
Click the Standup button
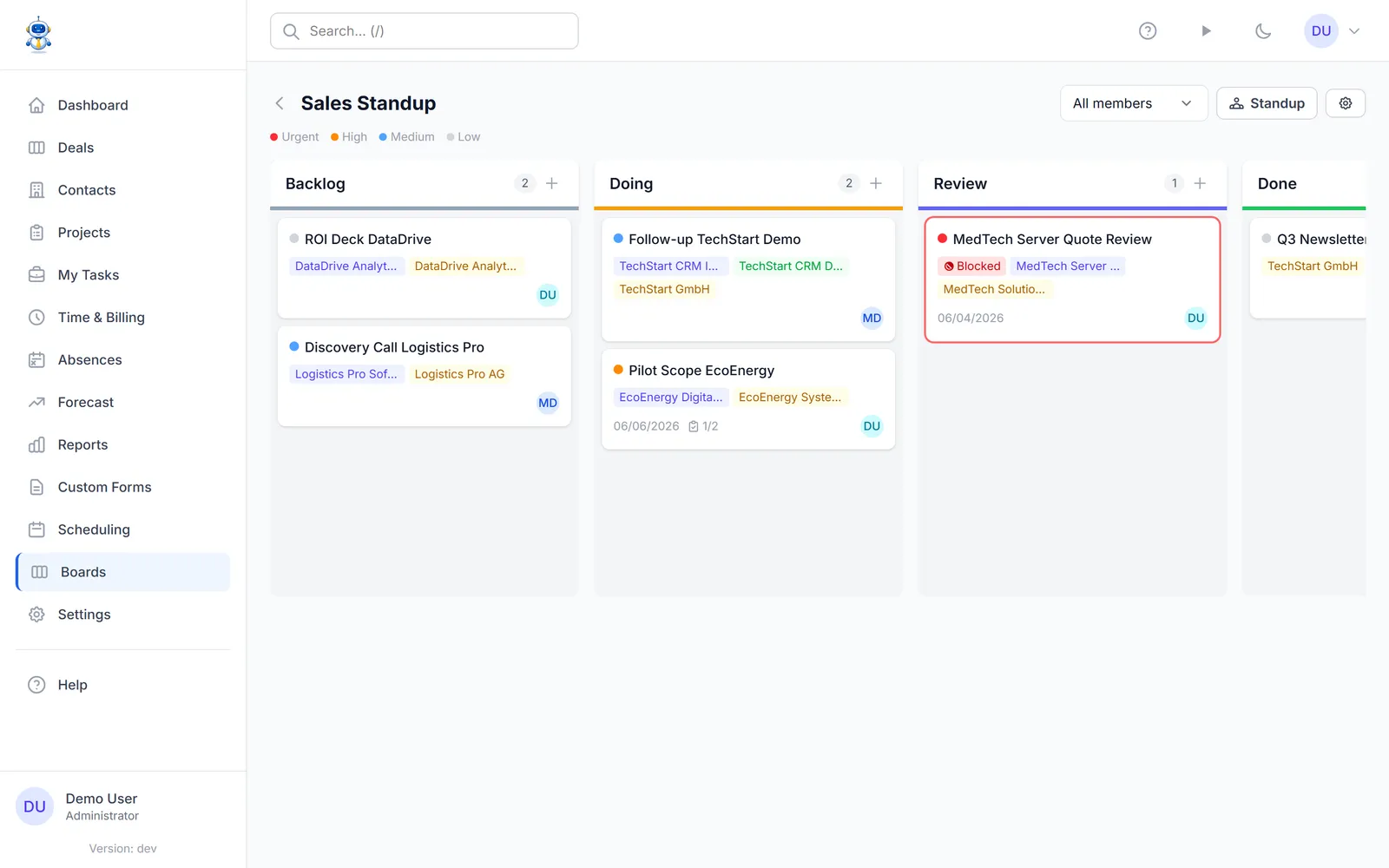[1267, 103]
